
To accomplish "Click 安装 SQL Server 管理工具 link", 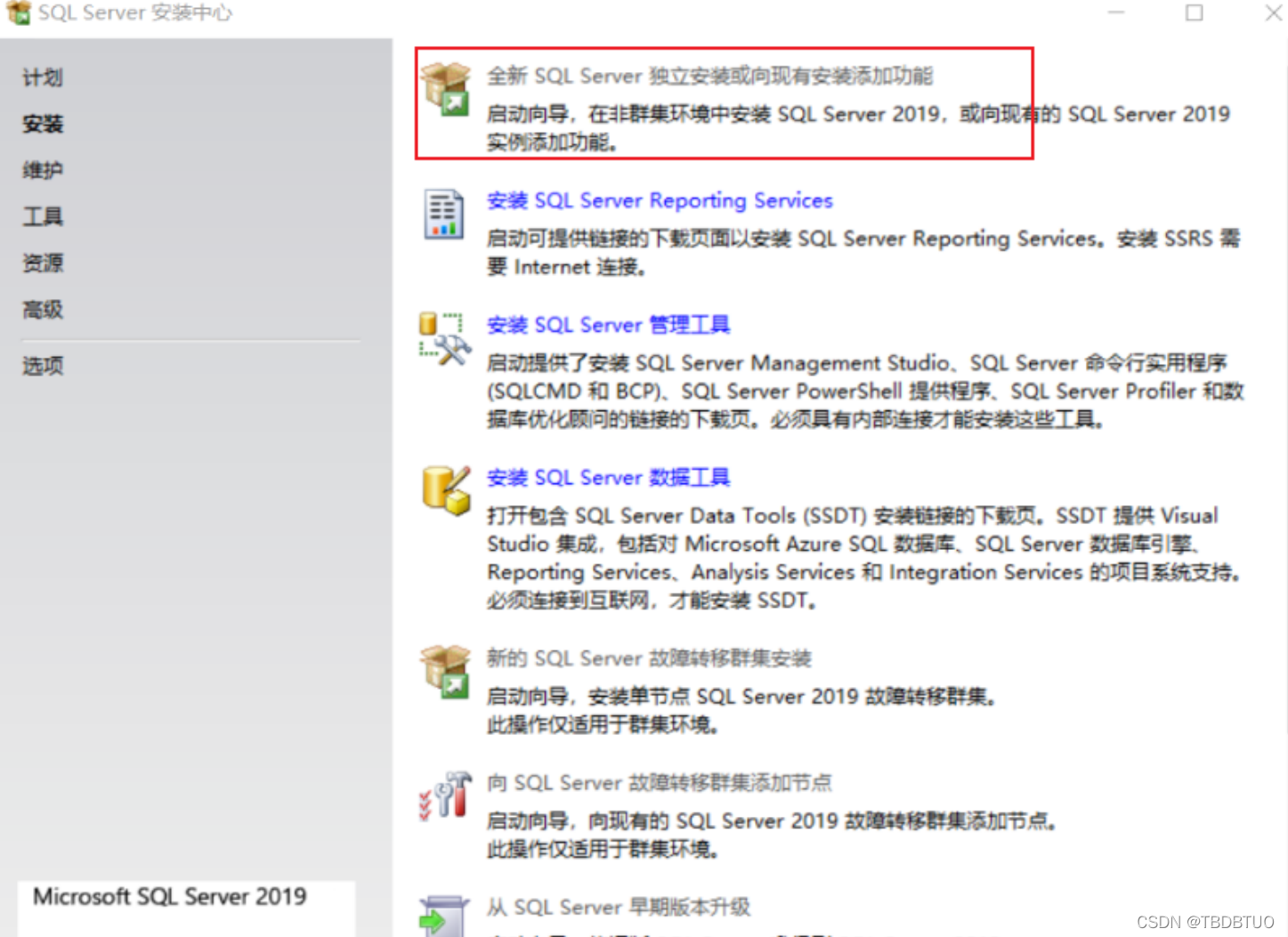I will coord(608,326).
